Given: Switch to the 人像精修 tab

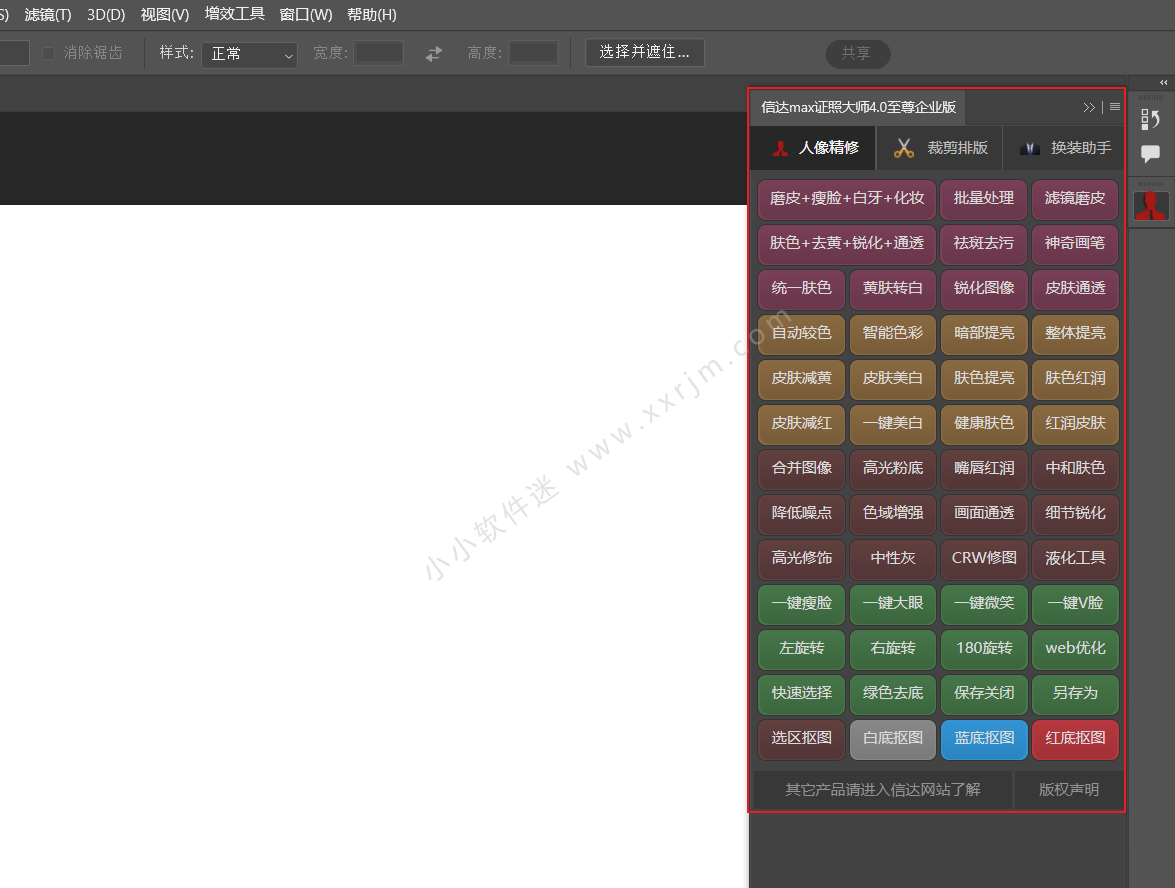Looking at the screenshot, I should click(x=814, y=148).
